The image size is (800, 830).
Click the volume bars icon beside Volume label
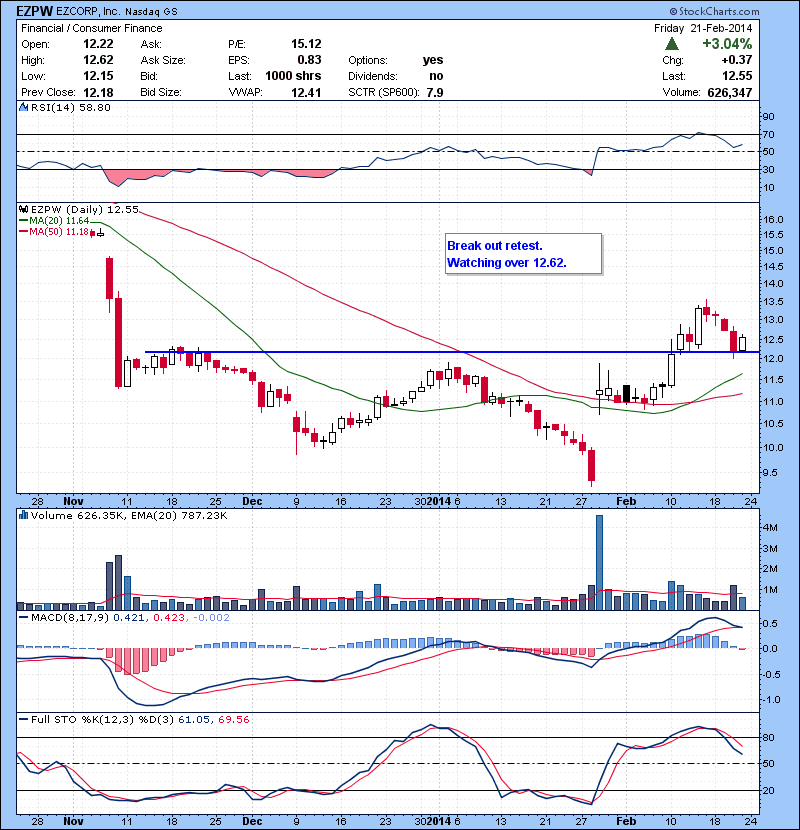coord(23,515)
